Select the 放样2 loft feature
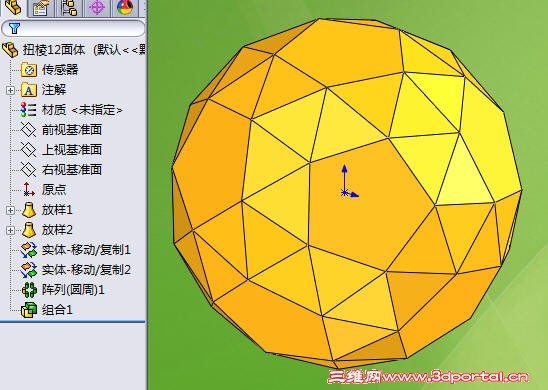548x390 pixels. coord(57,230)
